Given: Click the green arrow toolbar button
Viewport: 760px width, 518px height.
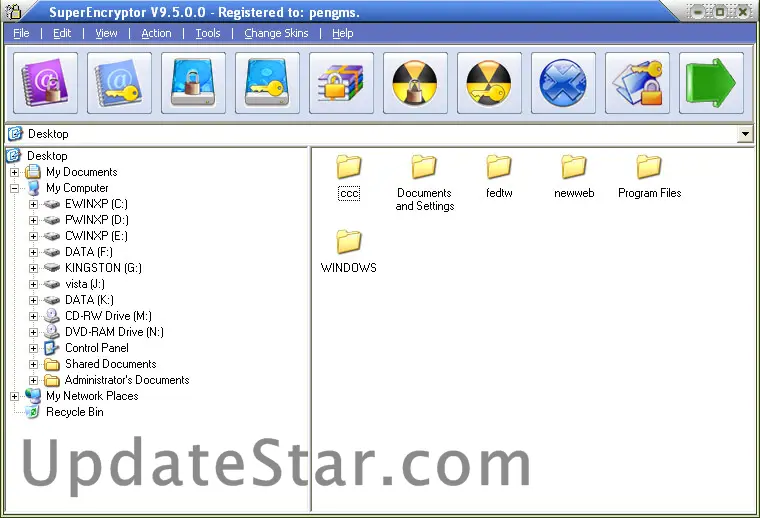Looking at the screenshot, I should (711, 83).
